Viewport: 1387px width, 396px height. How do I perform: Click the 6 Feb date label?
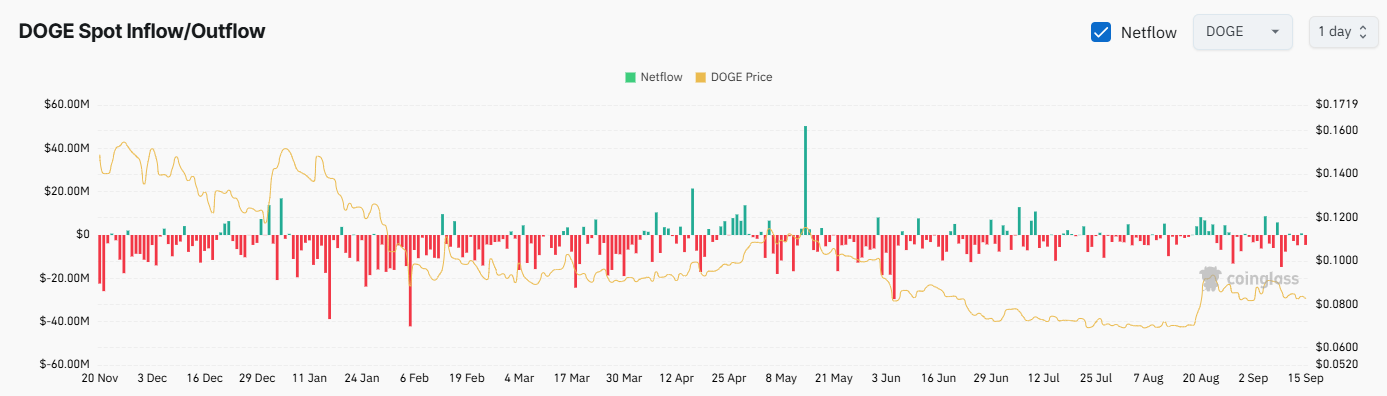point(414,379)
